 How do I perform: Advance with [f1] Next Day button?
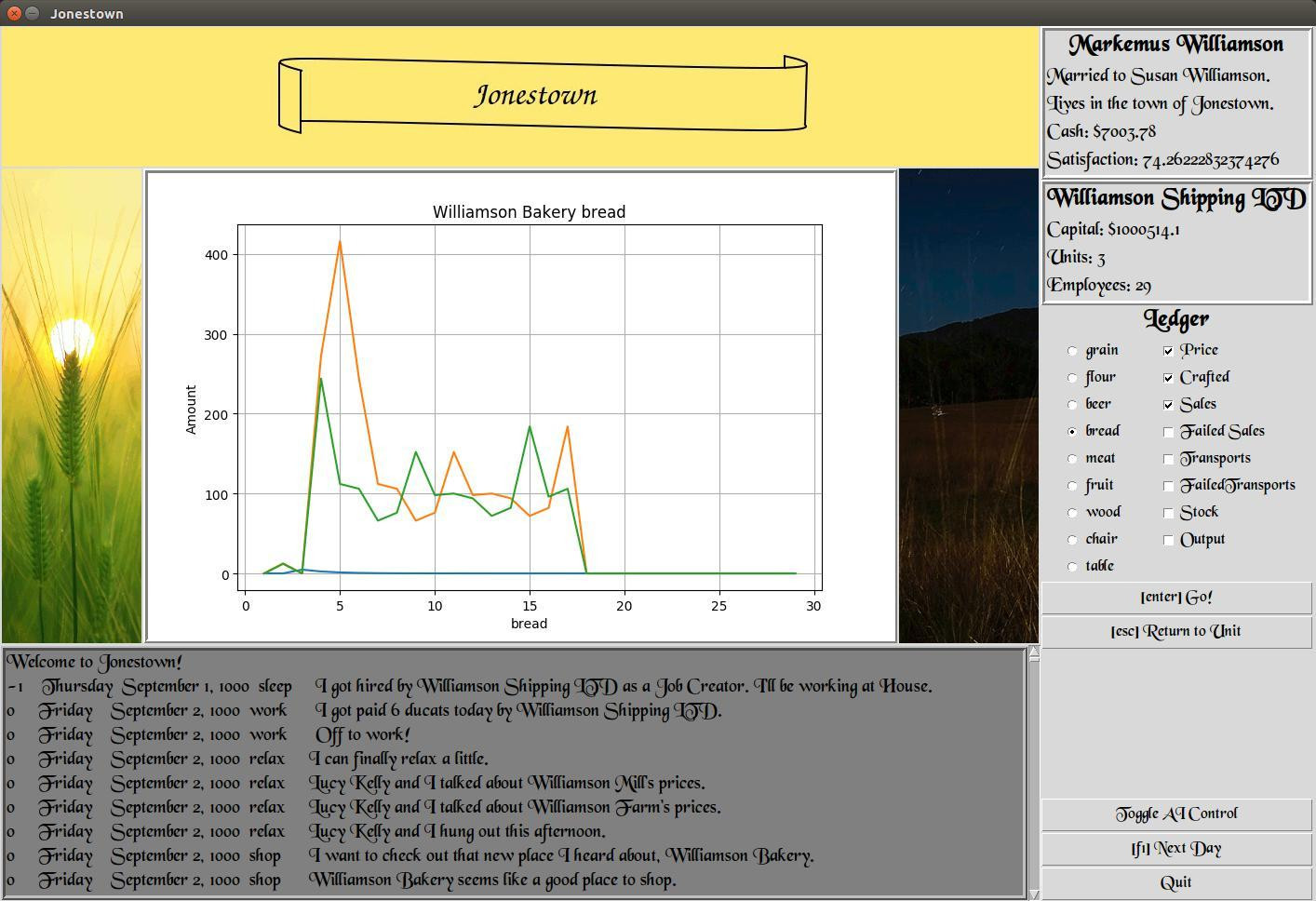point(1176,849)
